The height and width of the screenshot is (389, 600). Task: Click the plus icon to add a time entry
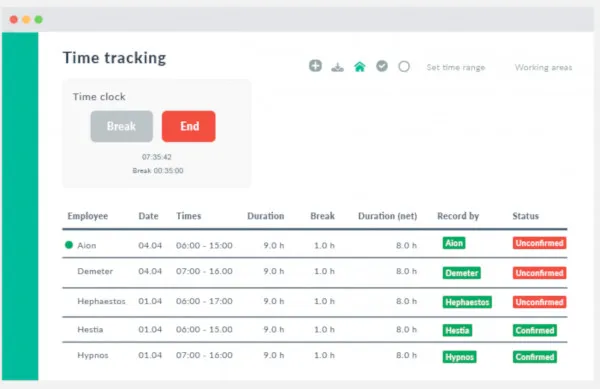[315, 66]
